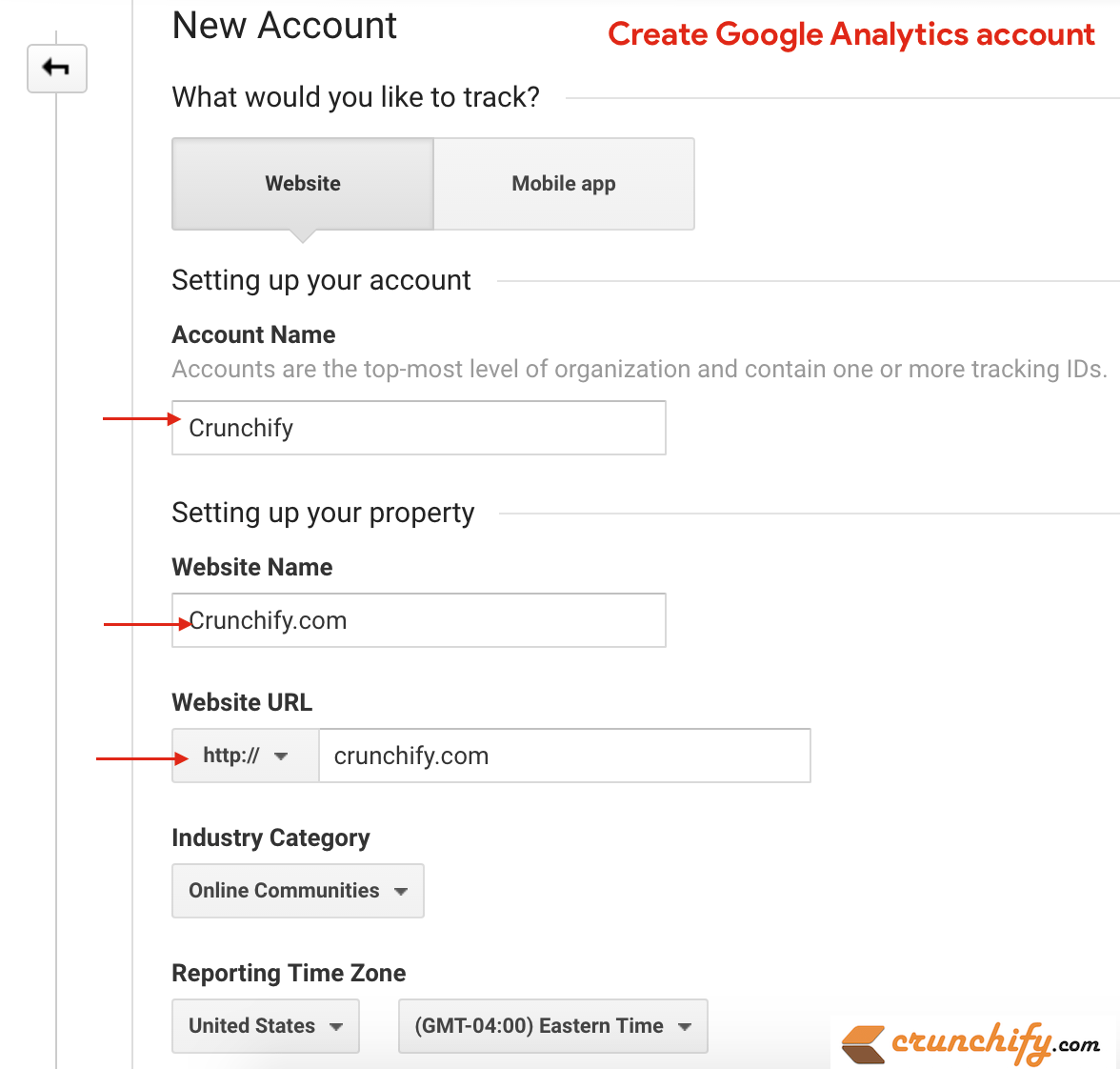This screenshot has height=1069, width=1120.
Task: Click the caret beside United States
Action: click(335, 1027)
